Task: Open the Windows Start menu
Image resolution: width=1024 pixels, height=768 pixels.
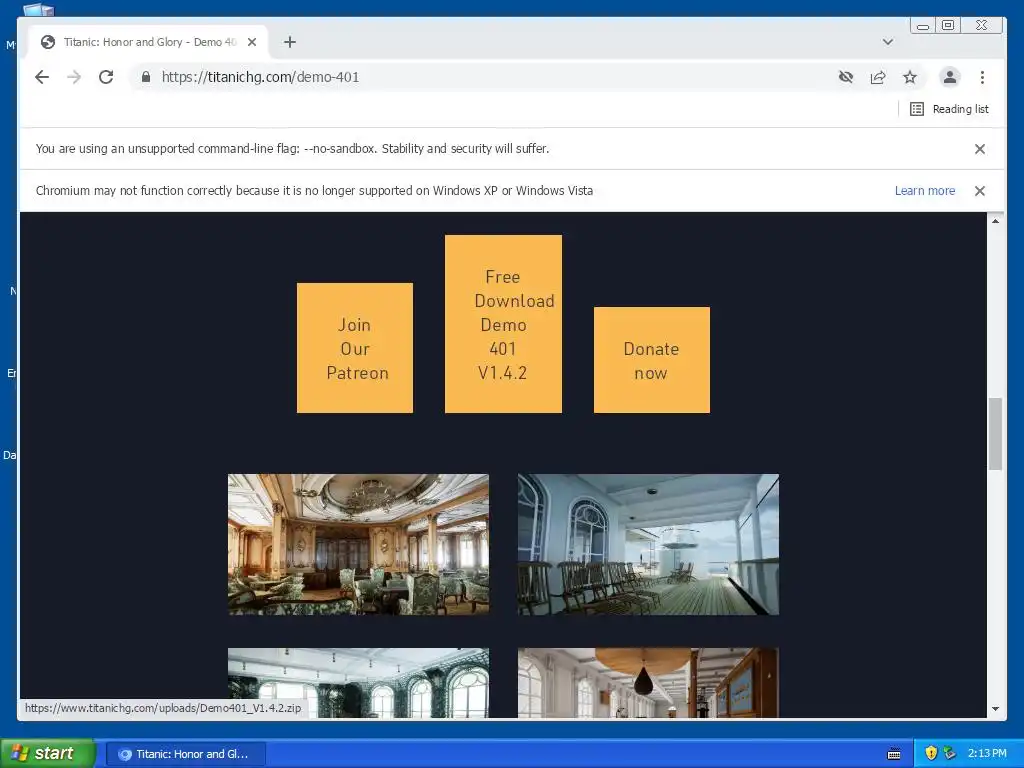Action: point(48,754)
